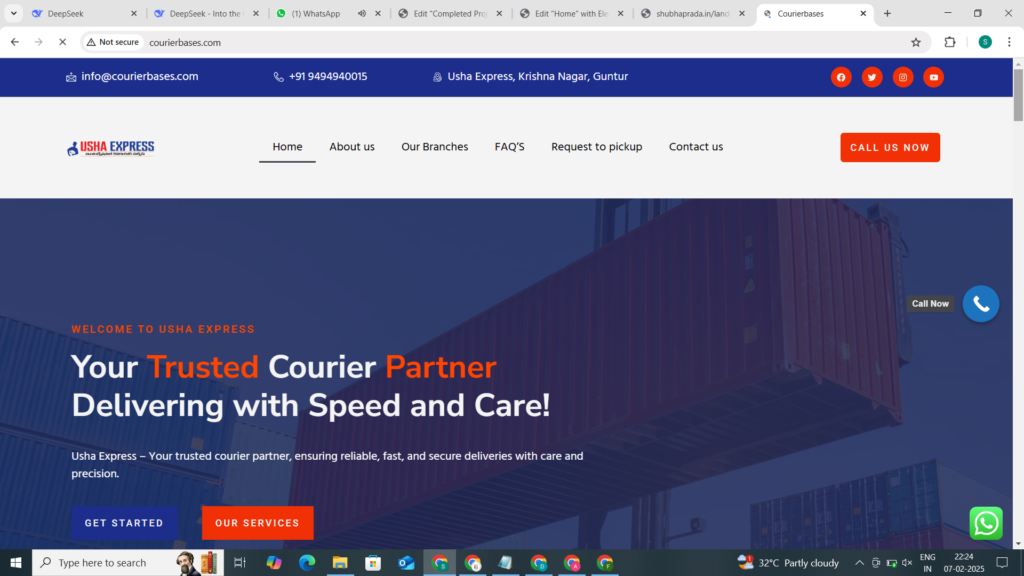
Task: Open the Facebook social icon
Action: point(841,77)
